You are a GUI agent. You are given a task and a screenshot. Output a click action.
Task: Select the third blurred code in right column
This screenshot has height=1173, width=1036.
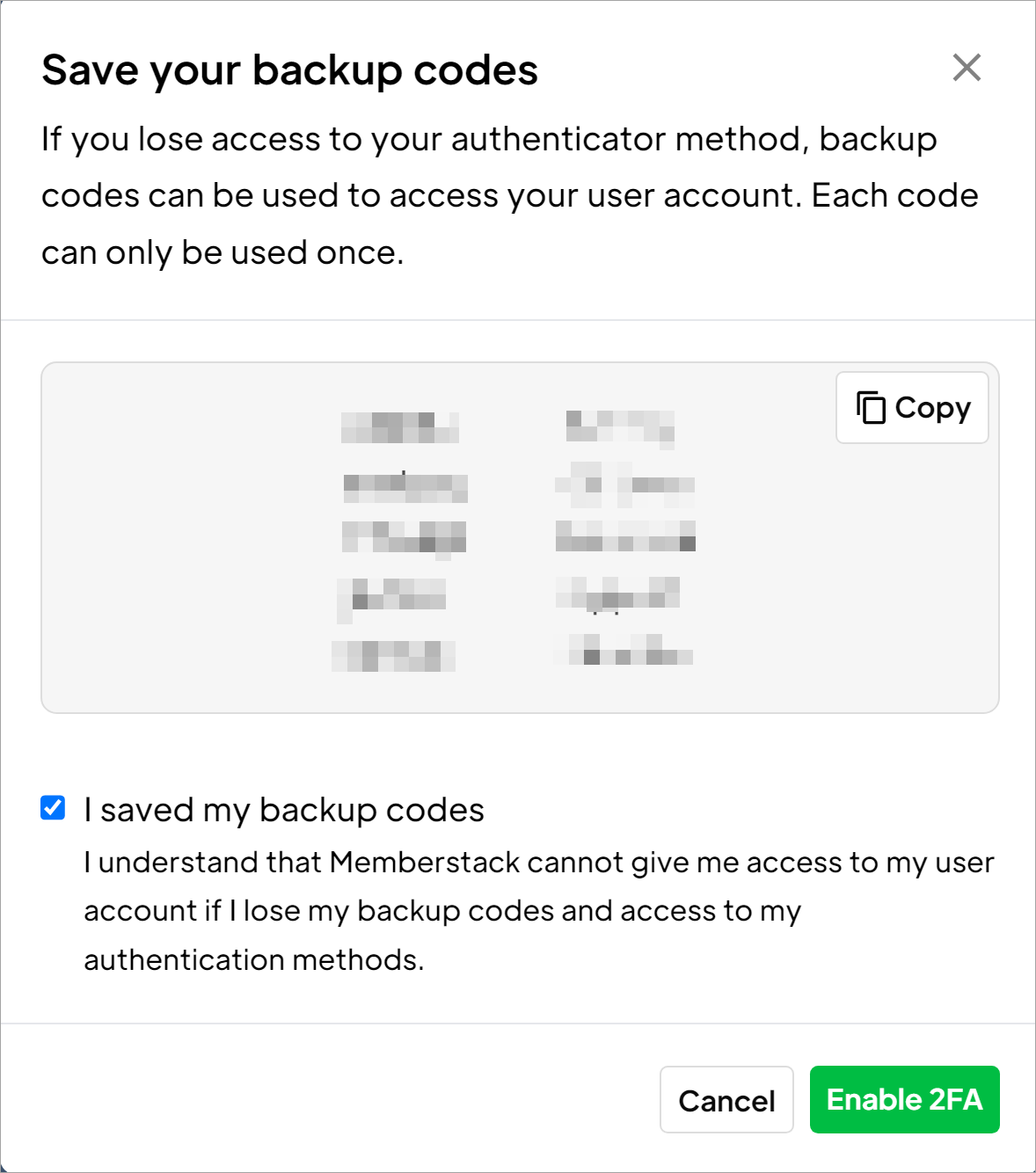point(625,535)
